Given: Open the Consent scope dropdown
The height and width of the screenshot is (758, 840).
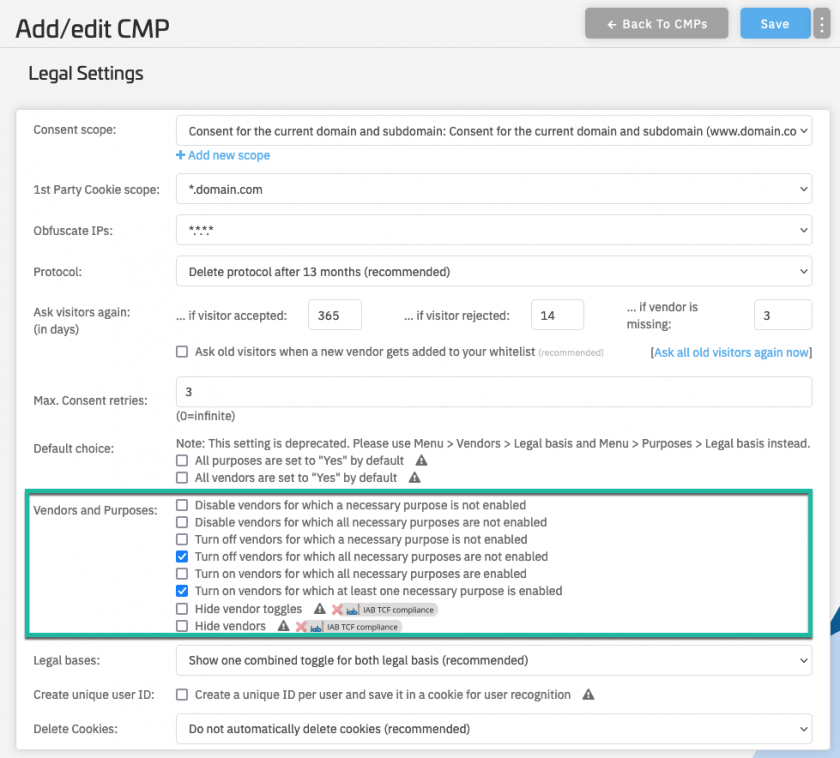Looking at the screenshot, I should point(494,131).
